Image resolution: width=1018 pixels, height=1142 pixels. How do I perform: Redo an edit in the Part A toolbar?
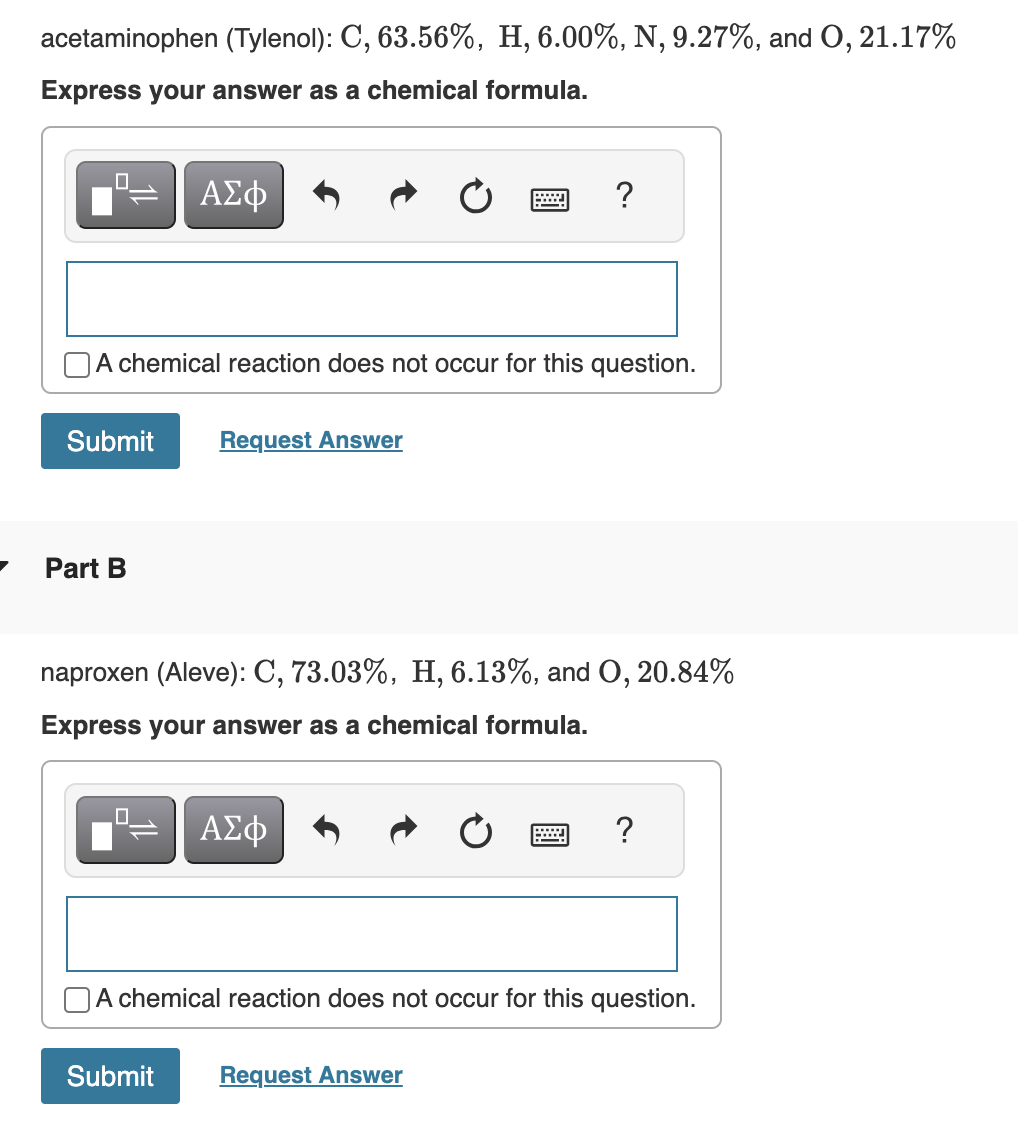[402, 195]
